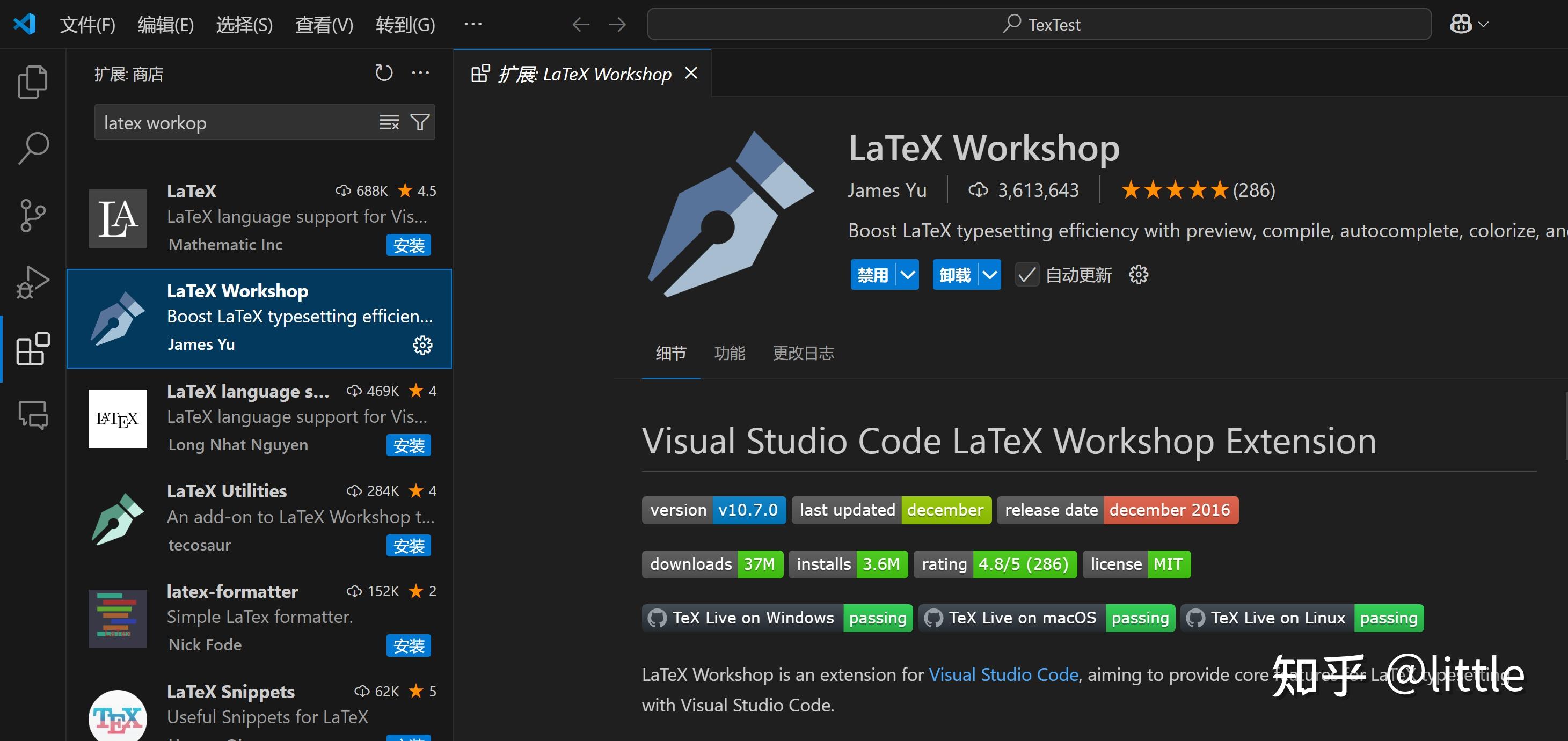Open settings gear on LaTeX Workshop list item
This screenshot has height=741, width=1568.
(422, 345)
